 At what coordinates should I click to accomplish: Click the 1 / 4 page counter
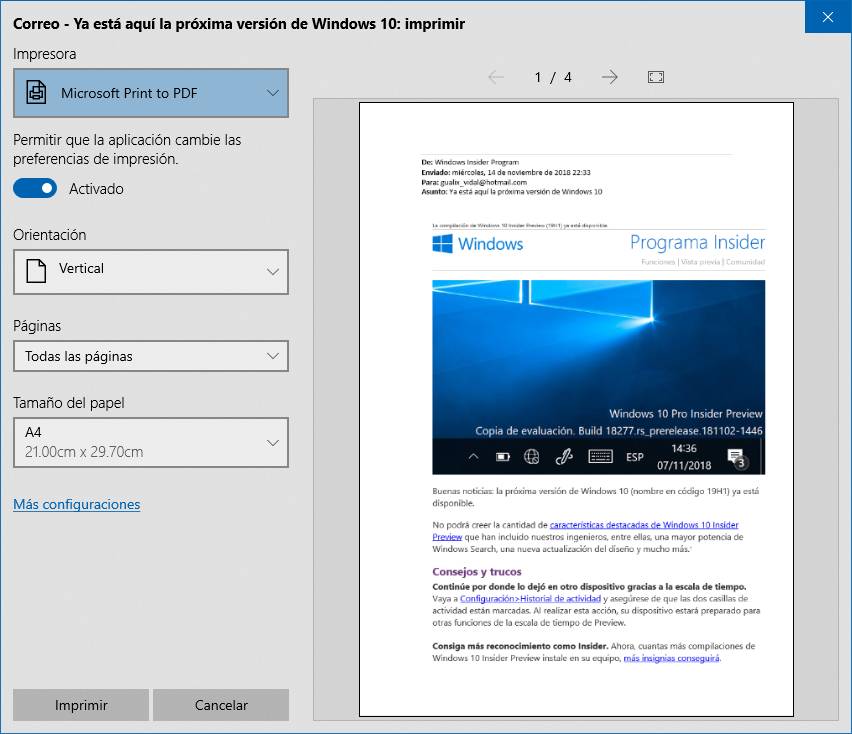click(553, 77)
